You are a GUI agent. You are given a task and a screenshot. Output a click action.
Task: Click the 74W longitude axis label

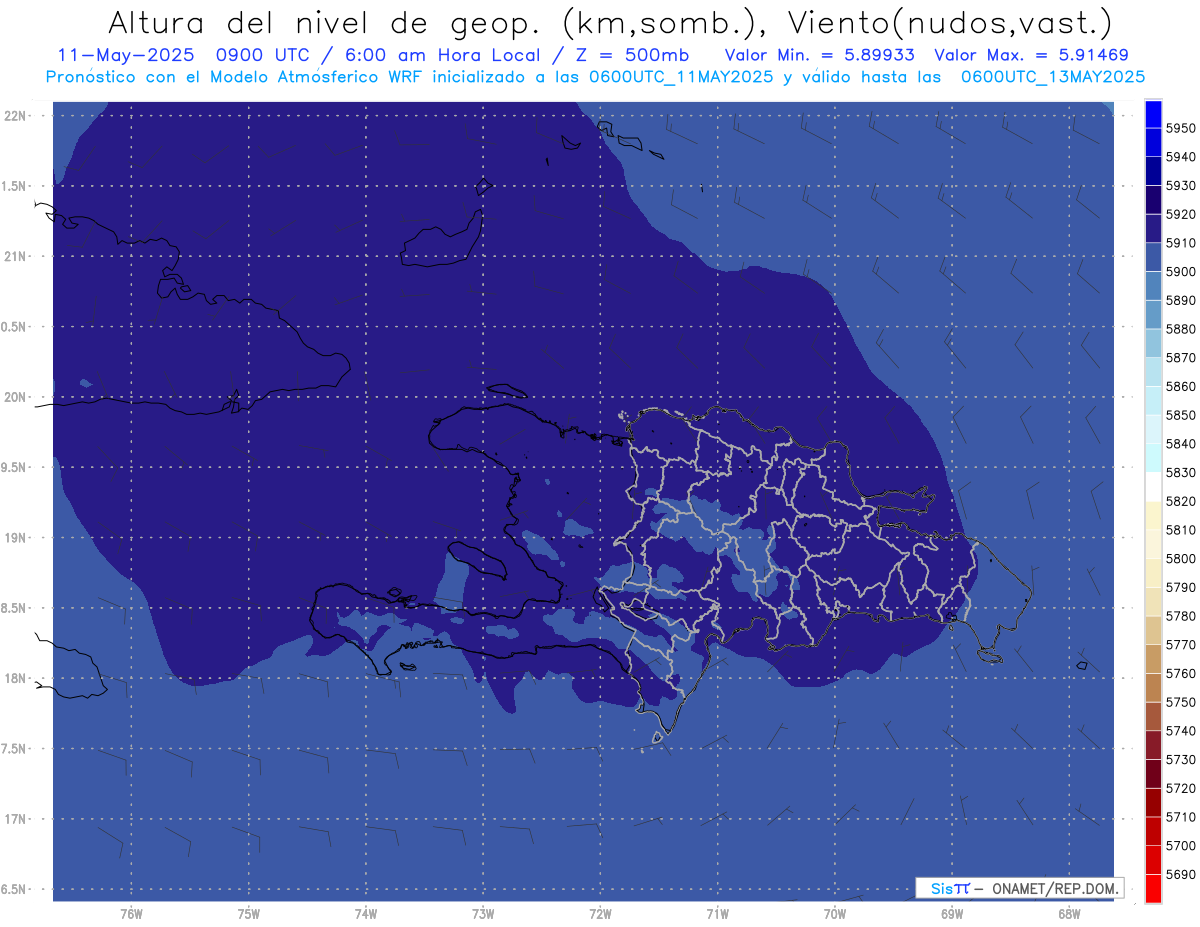[x=365, y=914]
